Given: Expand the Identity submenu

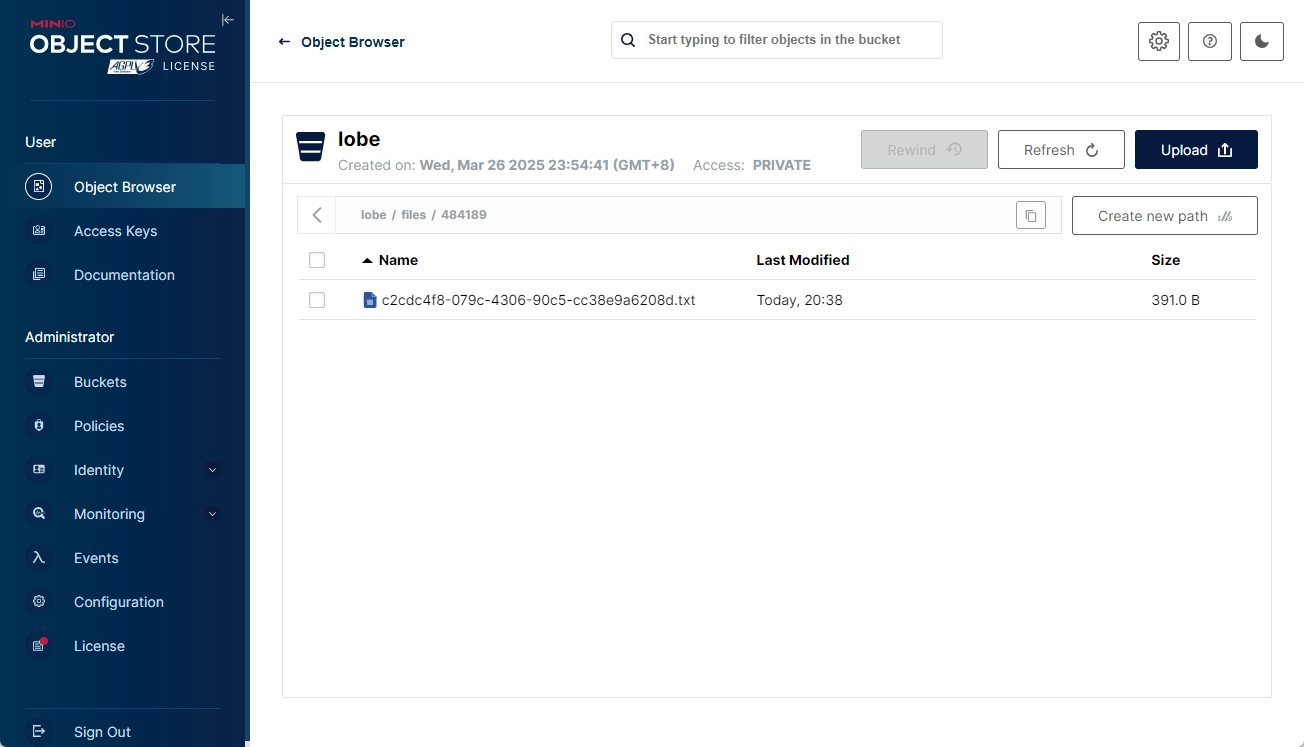Looking at the screenshot, I should click(212, 470).
